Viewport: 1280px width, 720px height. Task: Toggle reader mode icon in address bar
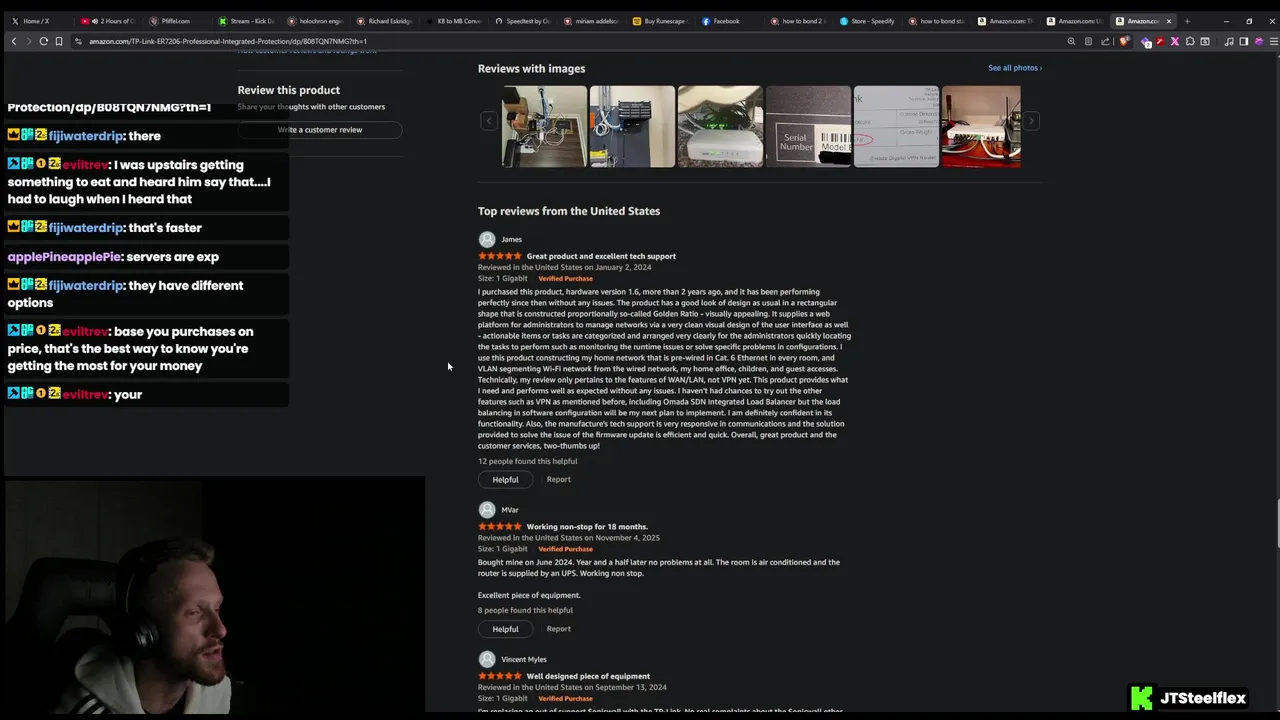click(x=1088, y=41)
